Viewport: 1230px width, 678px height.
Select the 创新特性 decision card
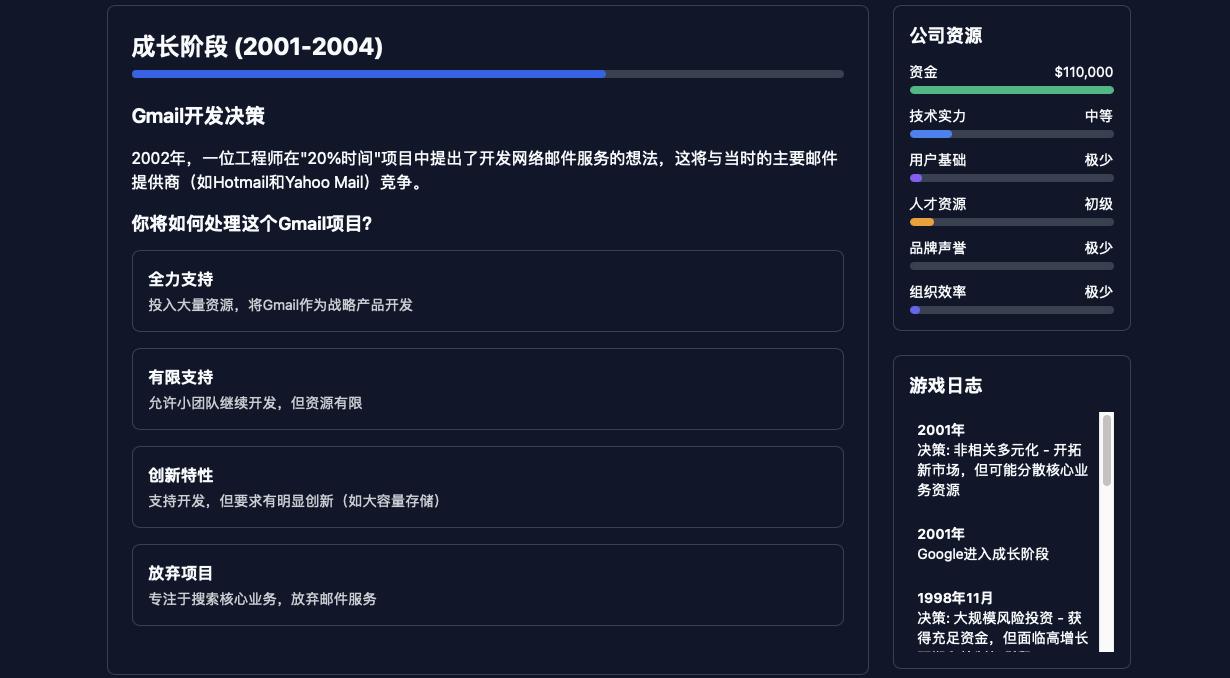(x=487, y=487)
